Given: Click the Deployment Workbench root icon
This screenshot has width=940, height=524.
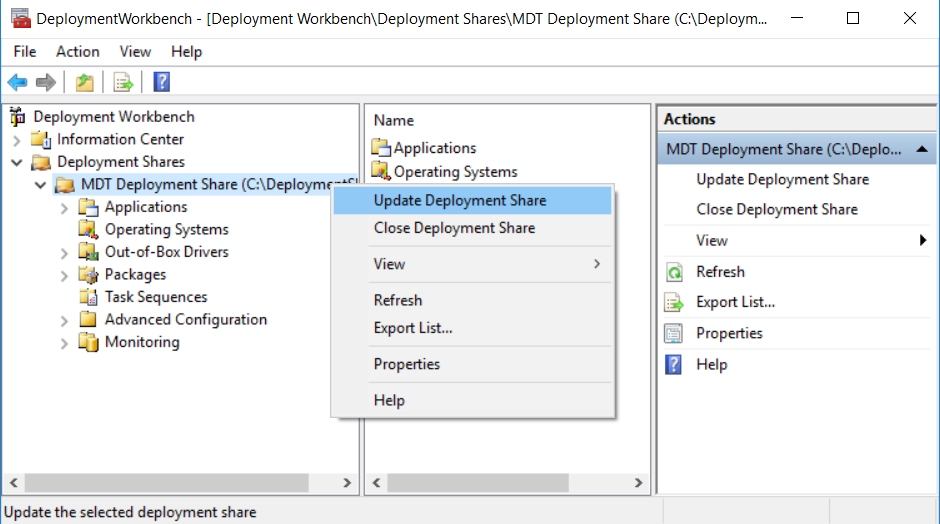Looking at the screenshot, I should tap(17, 117).
